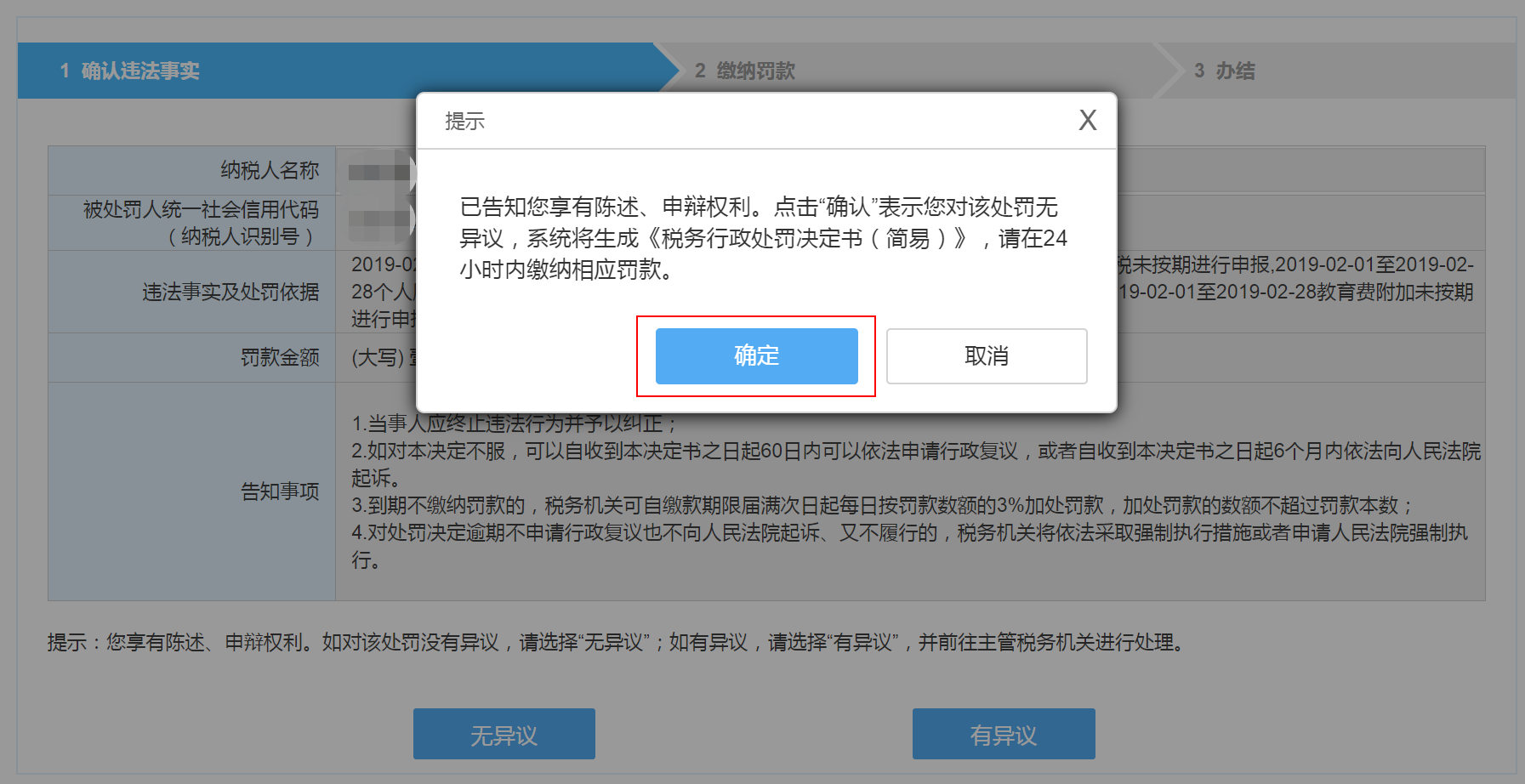The width and height of the screenshot is (1525, 784).
Task: Click the 有异议 button
Action: tap(1004, 734)
